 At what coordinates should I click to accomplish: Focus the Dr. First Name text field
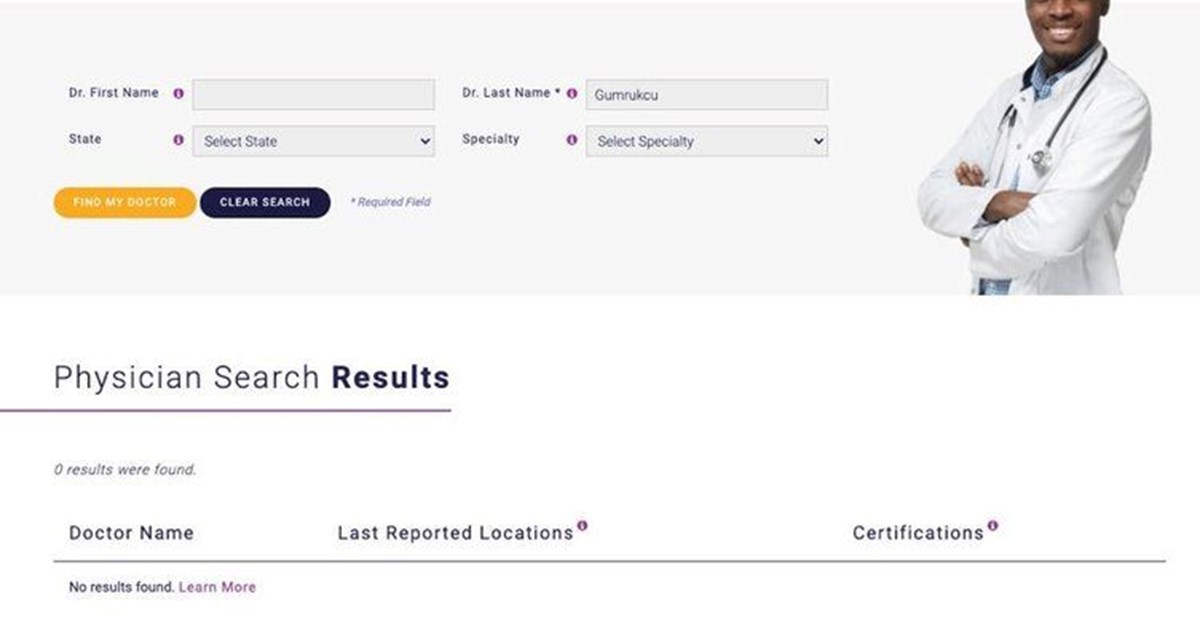point(313,95)
